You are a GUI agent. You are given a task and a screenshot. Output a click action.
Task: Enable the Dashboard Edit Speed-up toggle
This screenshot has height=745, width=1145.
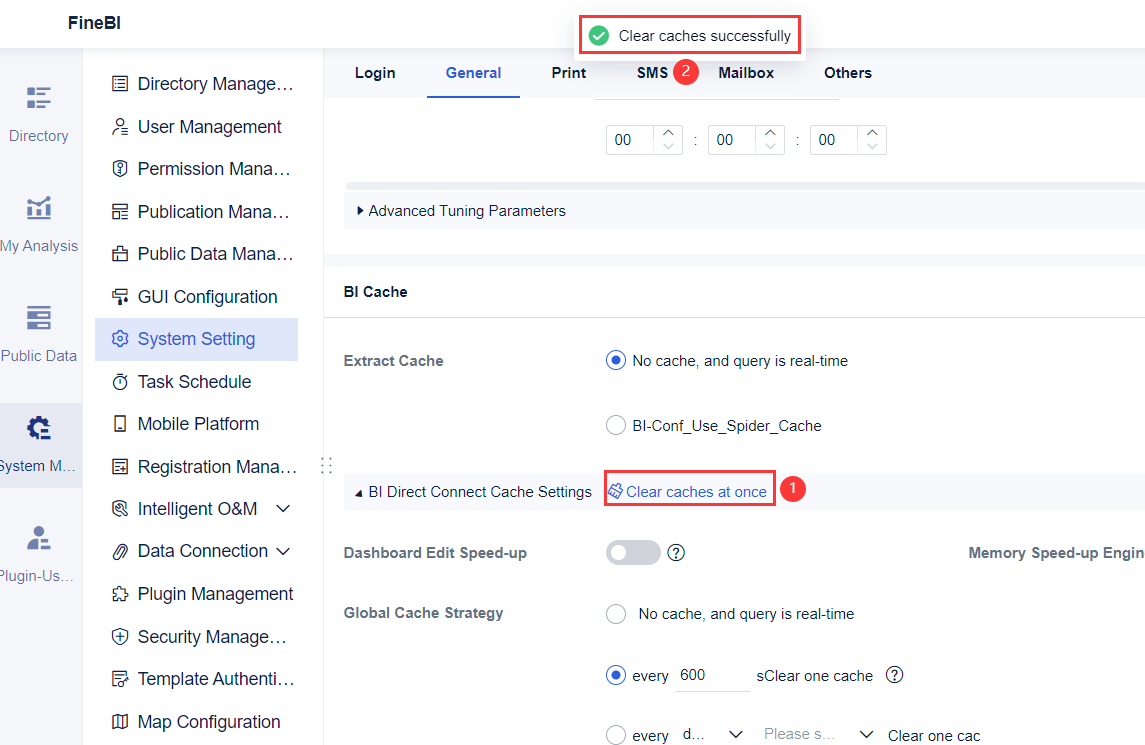tap(632, 552)
